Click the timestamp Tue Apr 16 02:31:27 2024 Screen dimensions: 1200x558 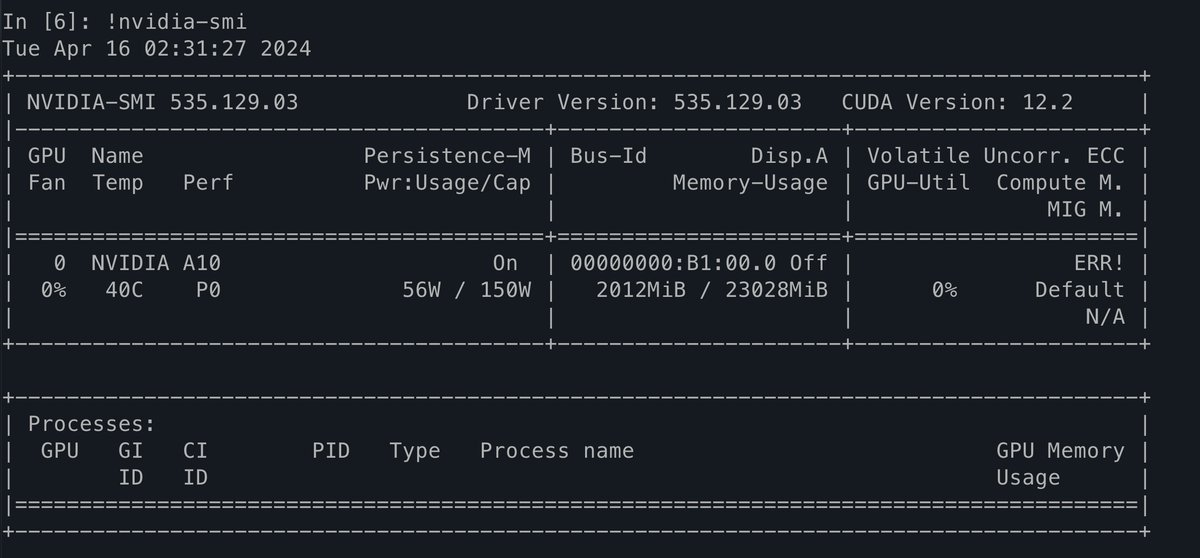click(x=157, y=48)
